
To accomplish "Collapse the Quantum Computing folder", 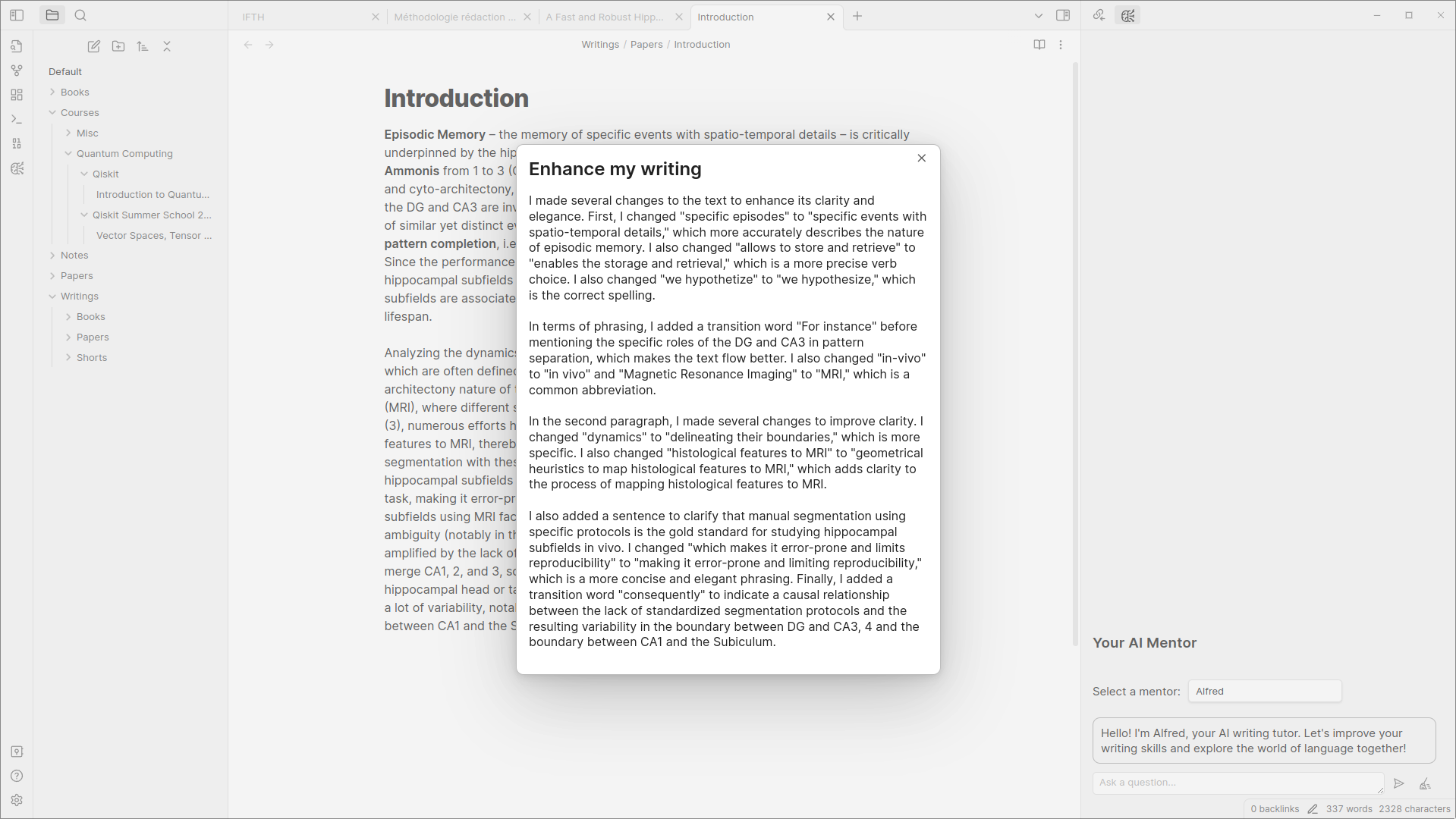I will [124, 153].
